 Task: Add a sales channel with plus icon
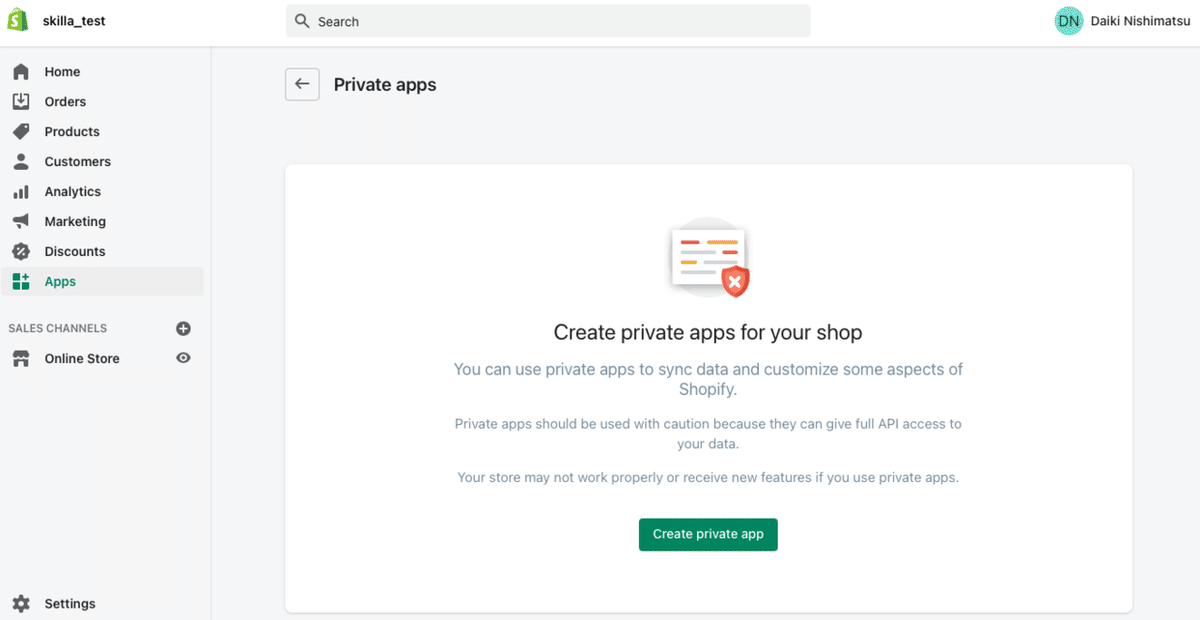(183, 328)
